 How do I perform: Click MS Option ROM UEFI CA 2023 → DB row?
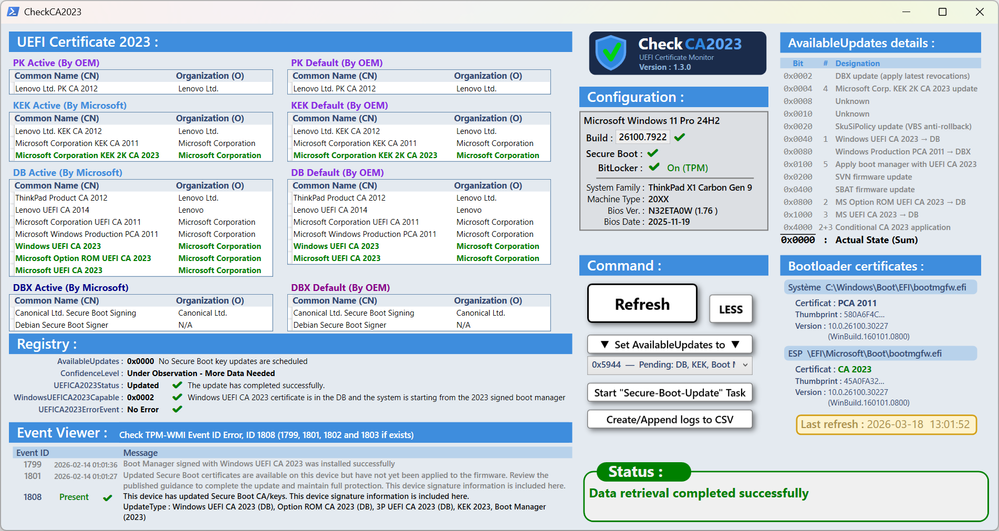point(880,202)
